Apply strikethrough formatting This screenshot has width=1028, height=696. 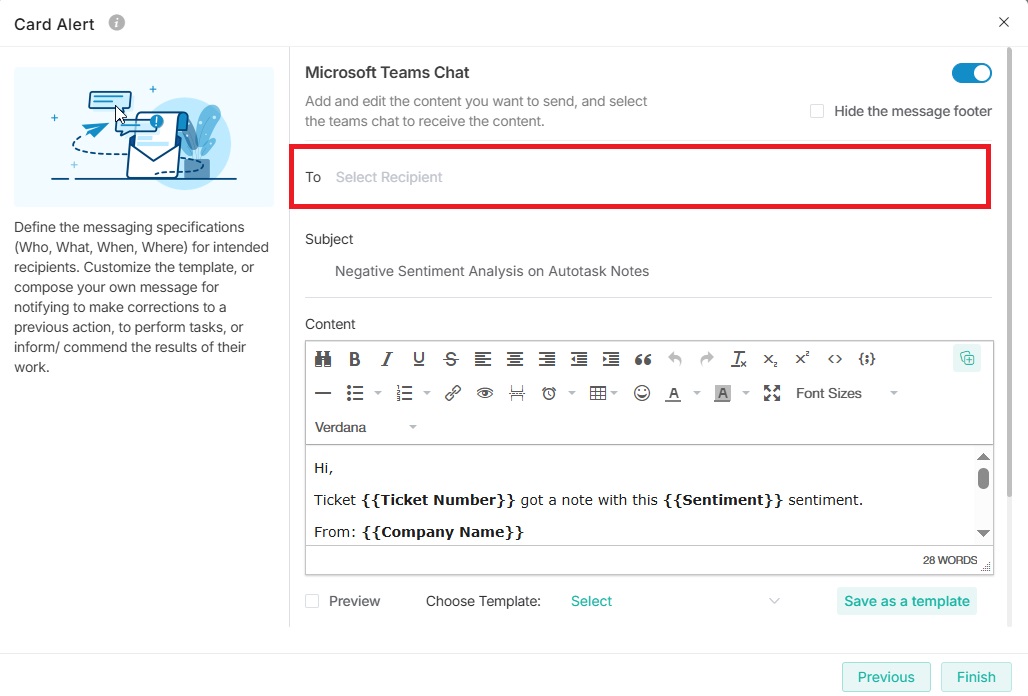click(x=451, y=359)
